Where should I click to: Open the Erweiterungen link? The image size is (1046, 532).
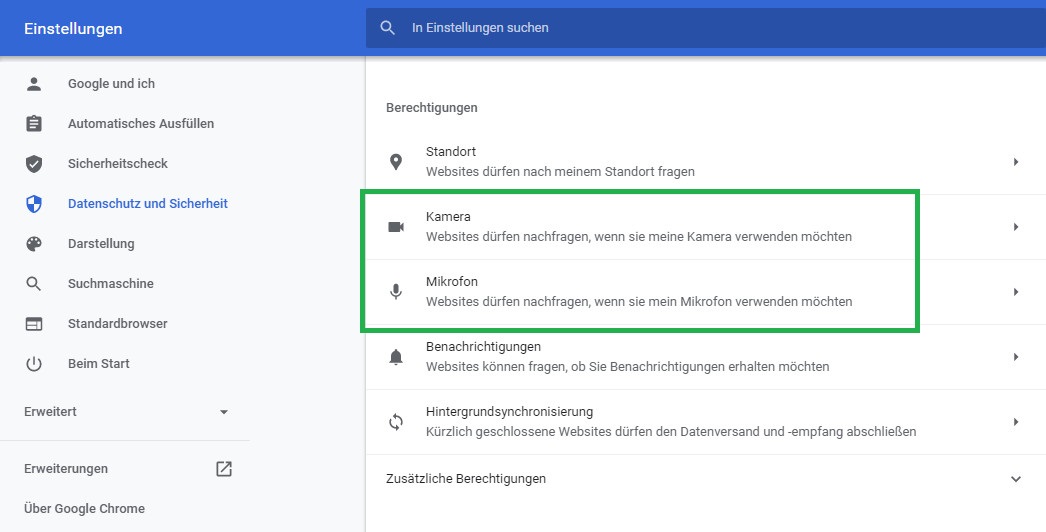coord(65,469)
